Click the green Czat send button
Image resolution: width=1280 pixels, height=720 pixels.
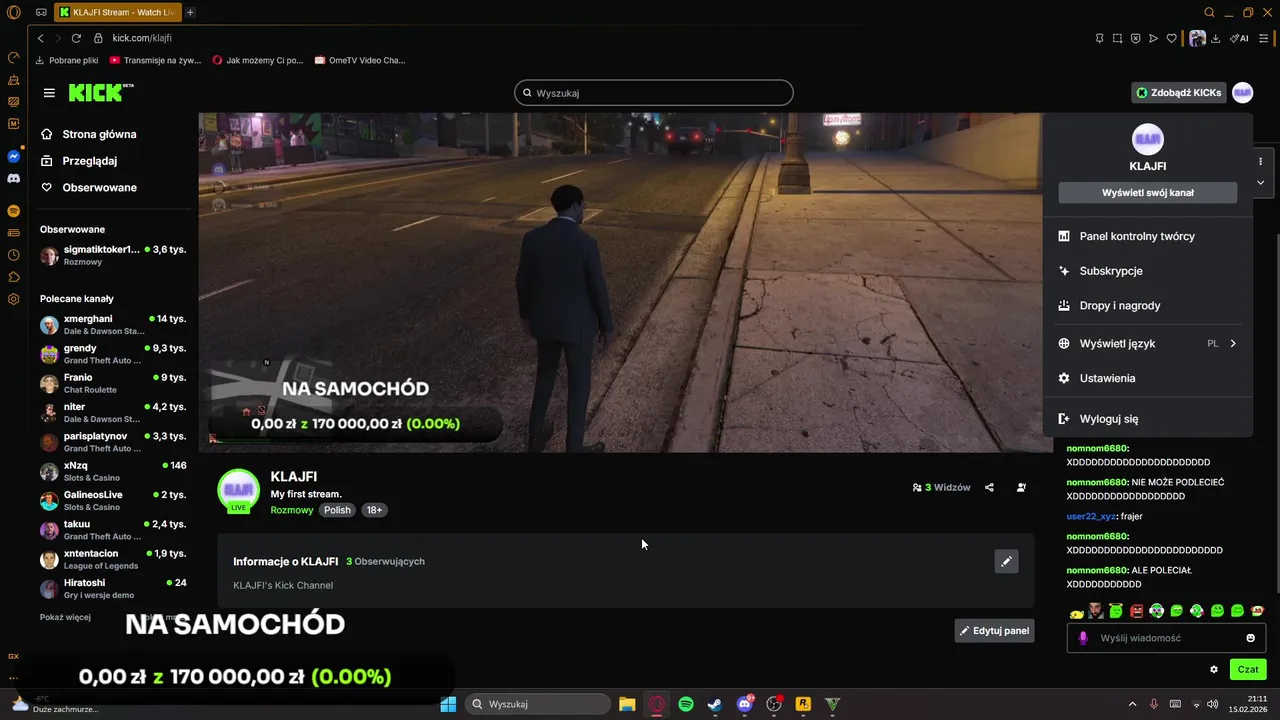pyautogui.click(x=1248, y=670)
